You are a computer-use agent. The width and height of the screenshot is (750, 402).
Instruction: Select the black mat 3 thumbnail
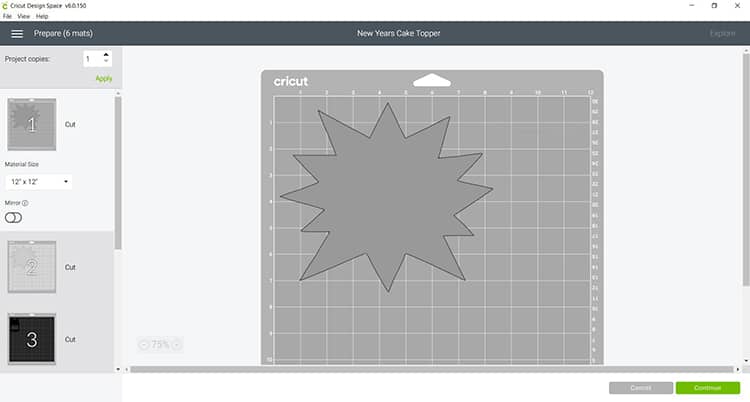tap(32, 339)
